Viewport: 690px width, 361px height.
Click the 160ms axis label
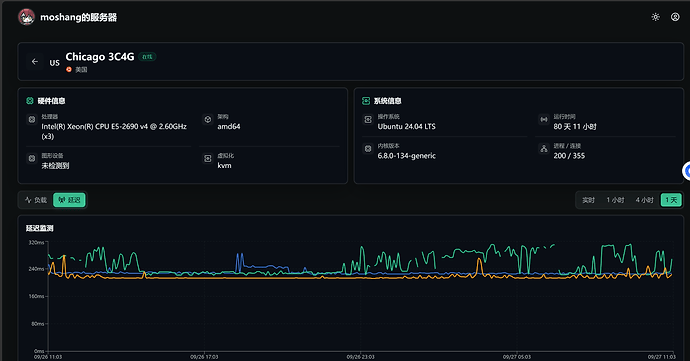click(36, 296)
